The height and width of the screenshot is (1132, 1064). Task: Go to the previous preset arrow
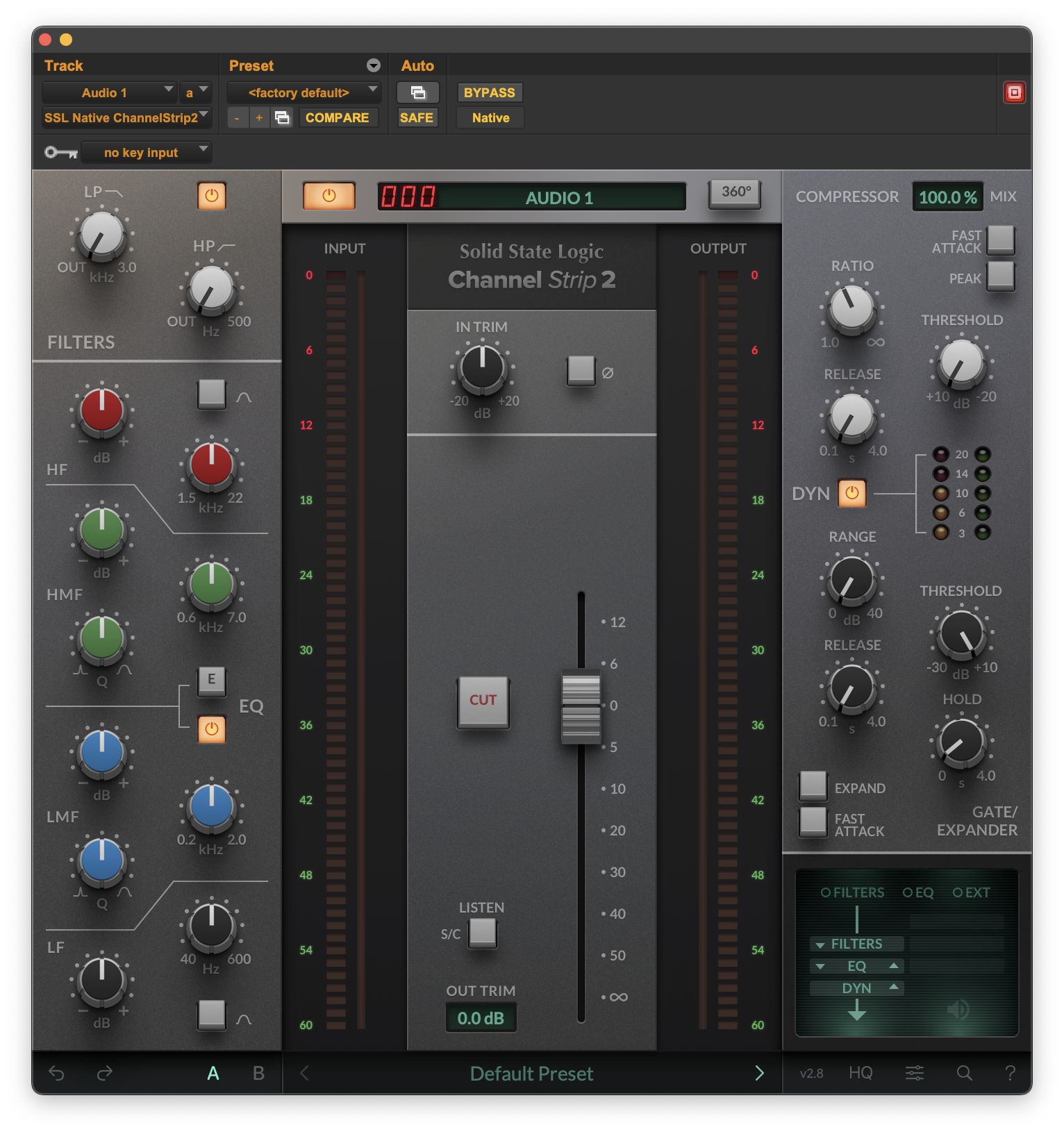[304, 1073]
